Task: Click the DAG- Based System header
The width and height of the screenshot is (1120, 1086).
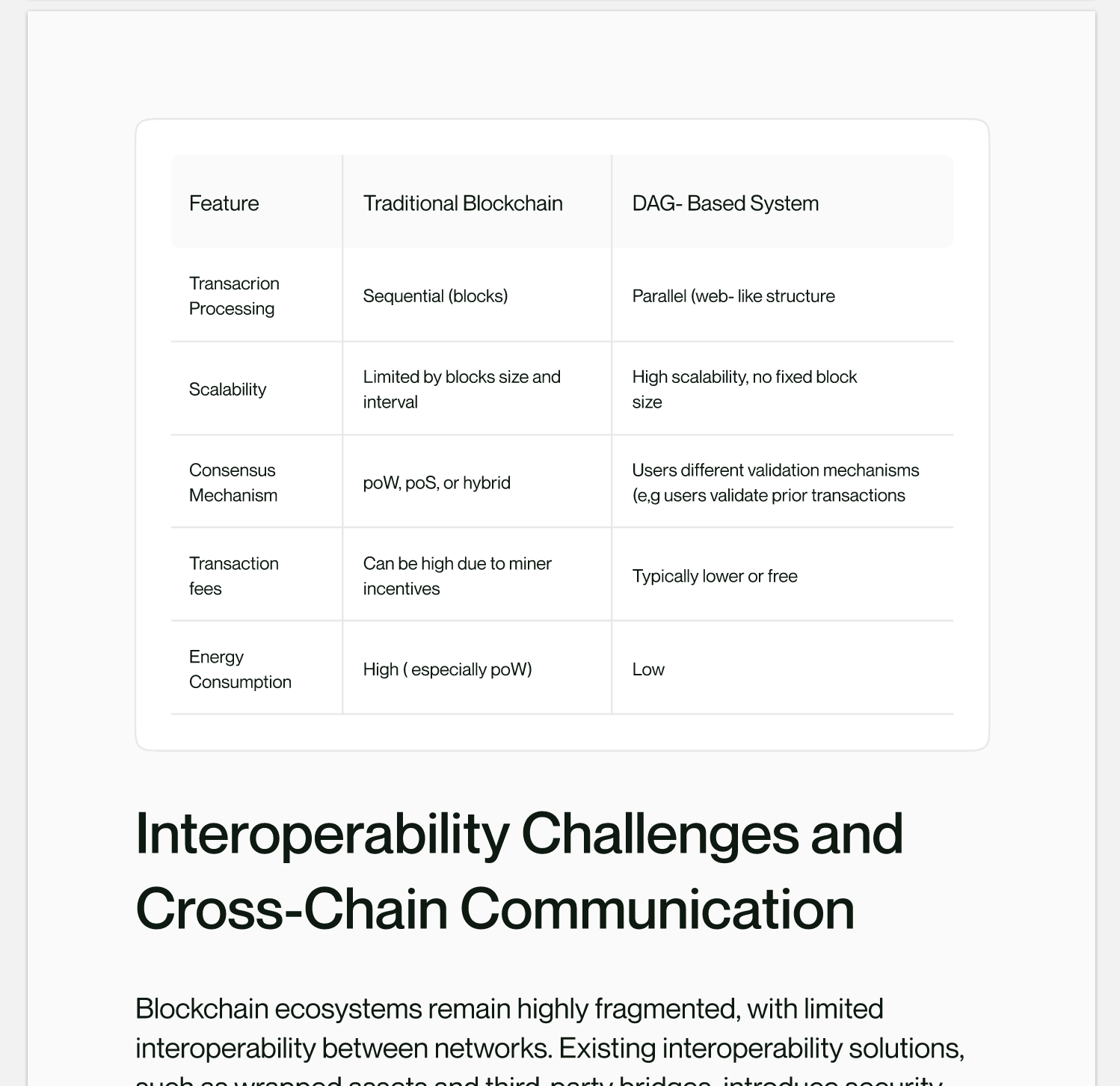Action: tap(724, 203)
